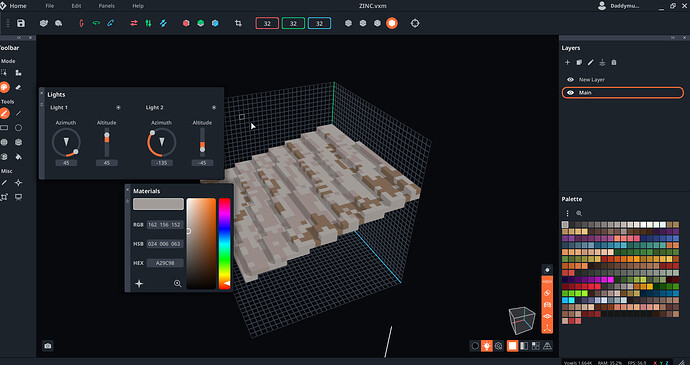
Task: Select the orange pencil tool
Action: [x=4, y=114]
